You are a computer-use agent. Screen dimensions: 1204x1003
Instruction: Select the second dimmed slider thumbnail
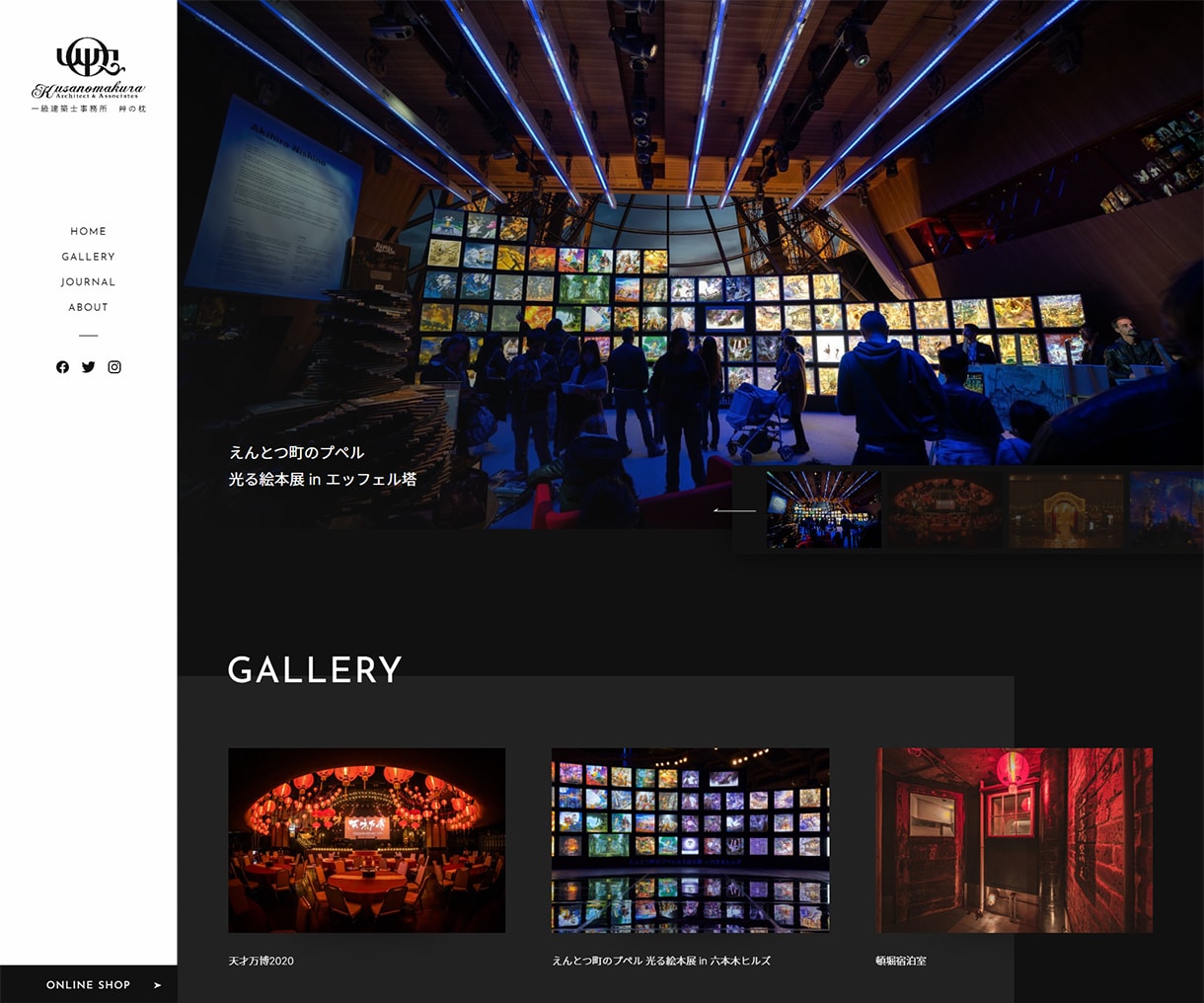tap(944, 509)
